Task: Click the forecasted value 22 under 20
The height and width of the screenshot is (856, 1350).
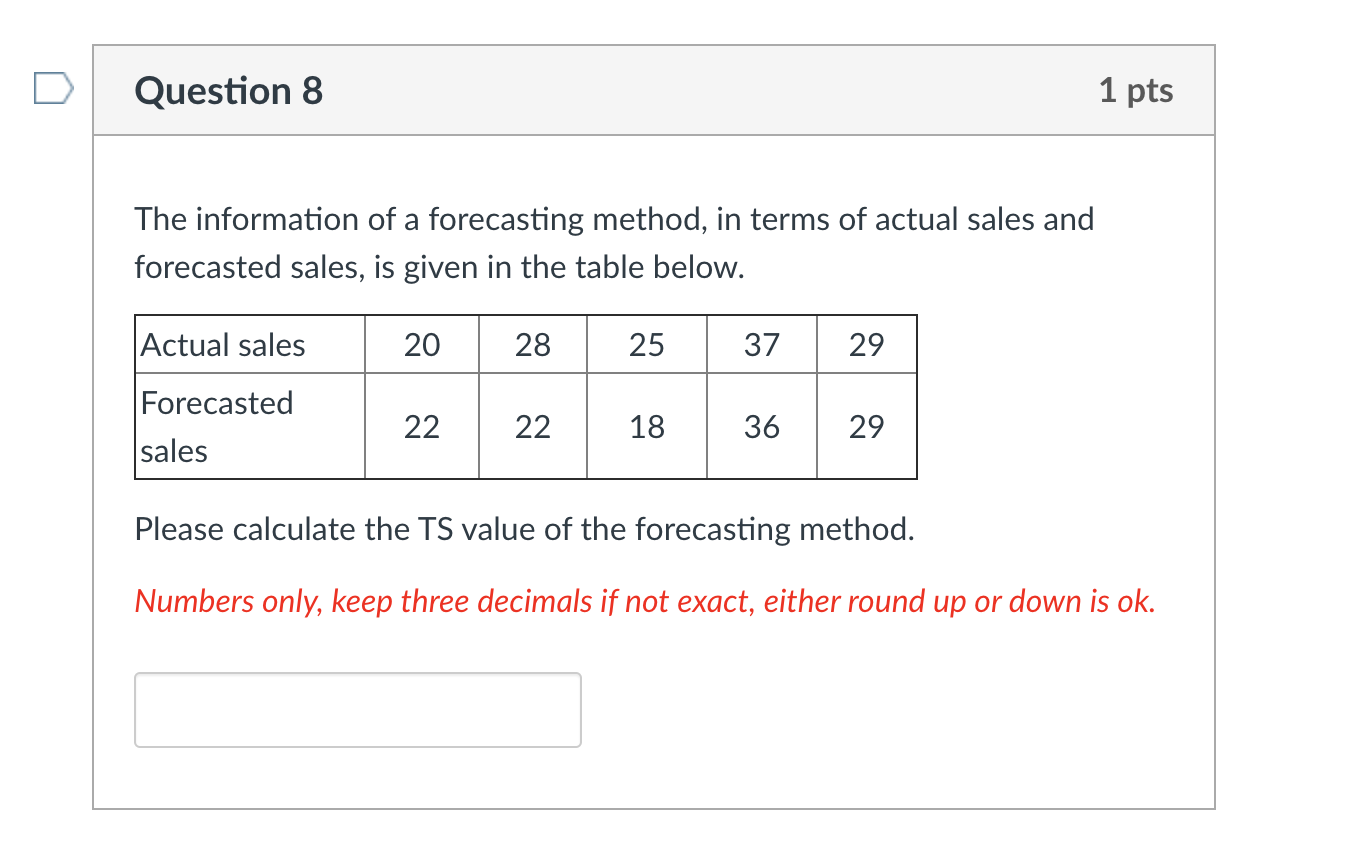Action: [x=422, y=426]
